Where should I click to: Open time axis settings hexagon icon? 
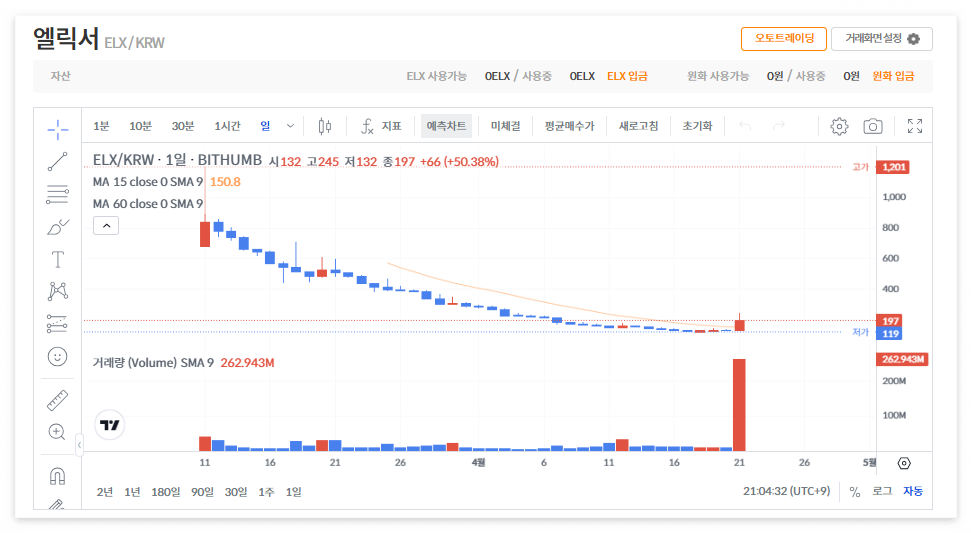click(904, 464)
